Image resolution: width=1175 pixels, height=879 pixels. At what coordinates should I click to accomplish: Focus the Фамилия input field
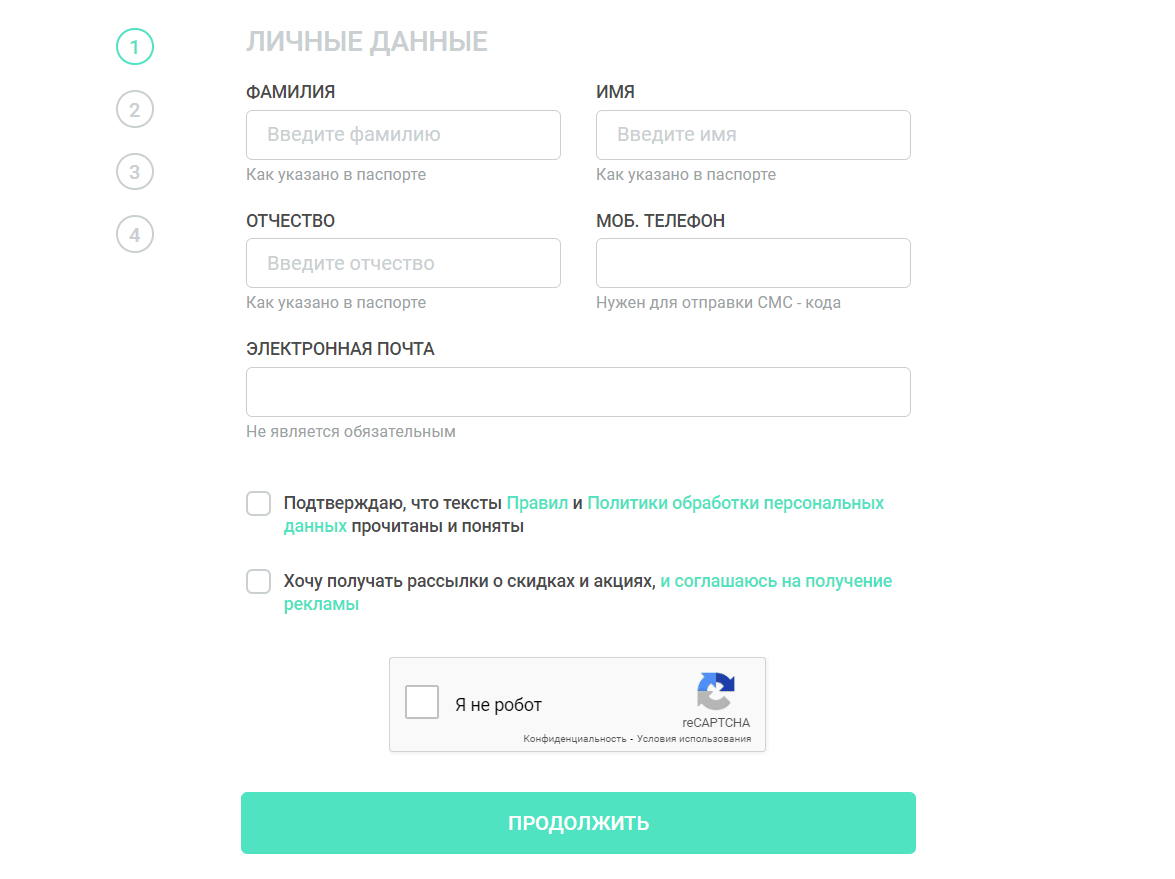[403, 135]
